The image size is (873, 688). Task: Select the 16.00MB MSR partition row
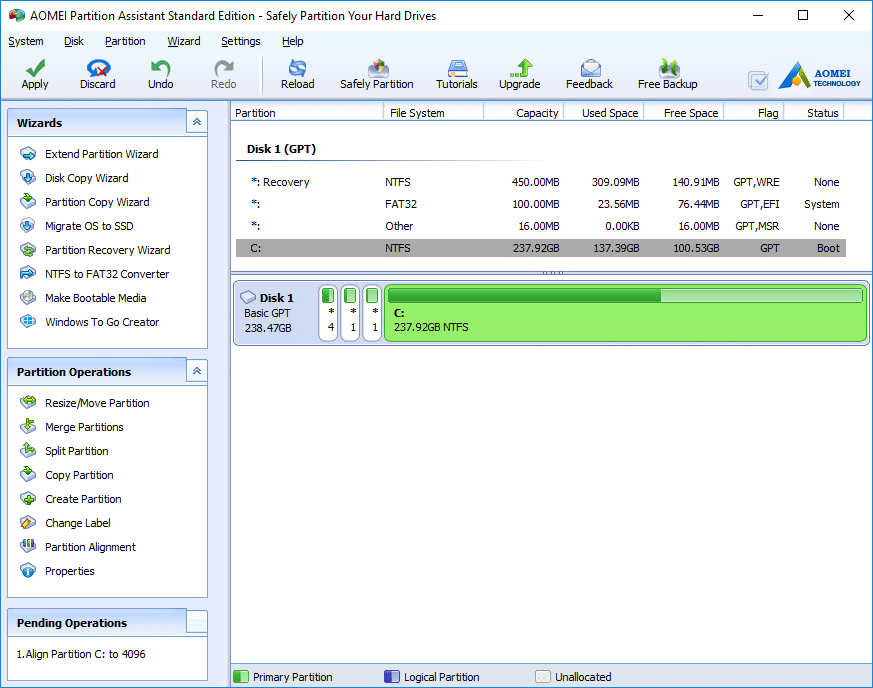(541, 226)
